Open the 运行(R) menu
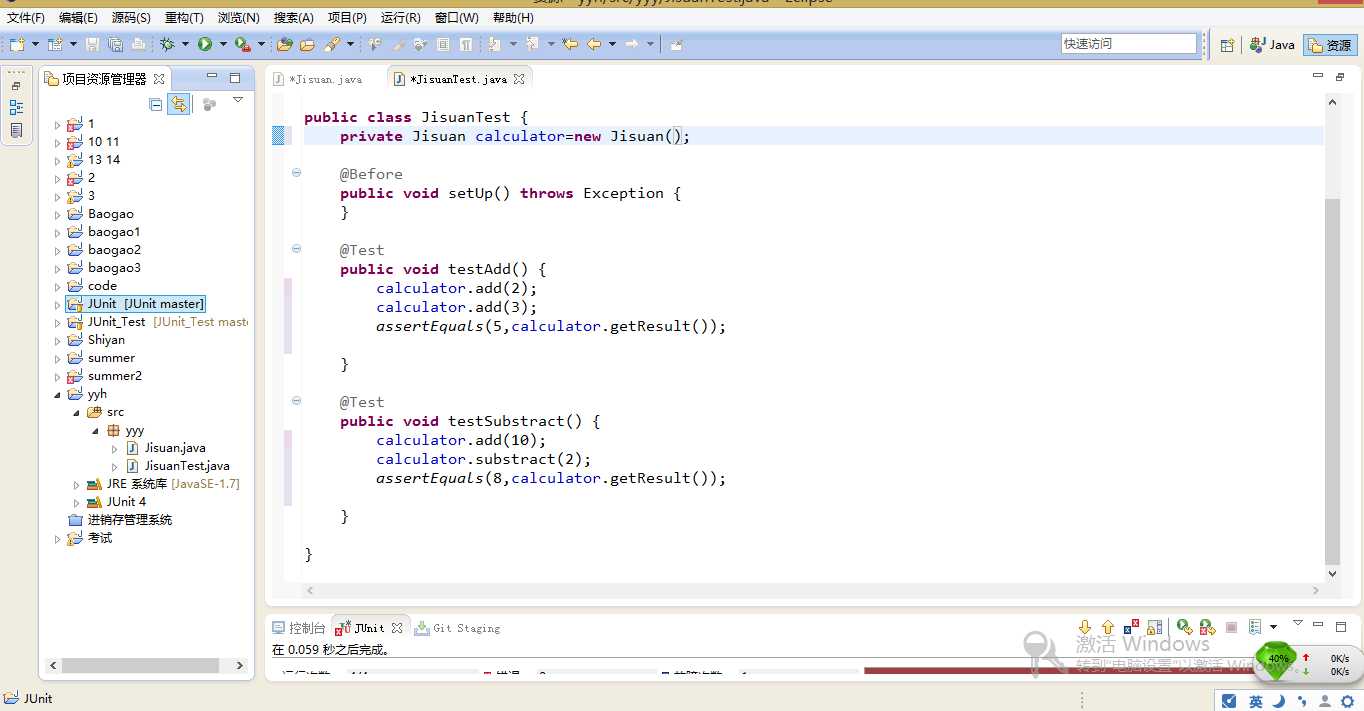 pos(401,18)
